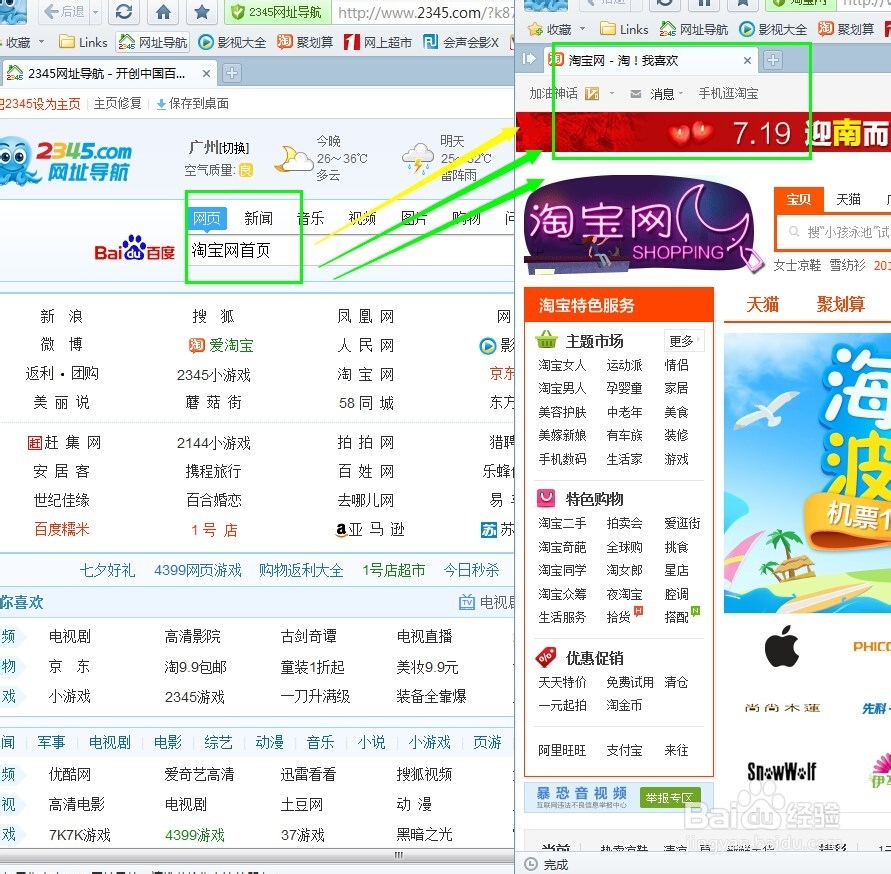Click the Taobao search input field
The image size is (891, 874).
click(x=834, y=232)
